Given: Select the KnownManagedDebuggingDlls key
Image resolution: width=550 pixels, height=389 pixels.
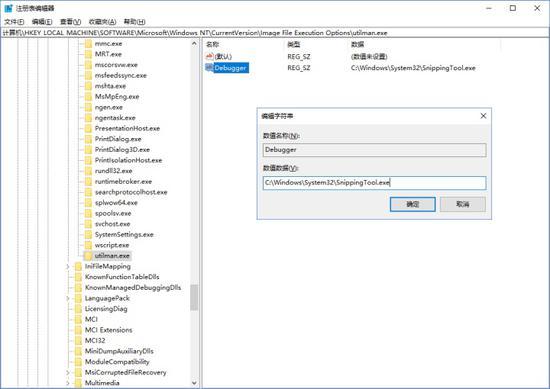Looking at the screenshot, I should pyautogui.click(x=133, y=287).
